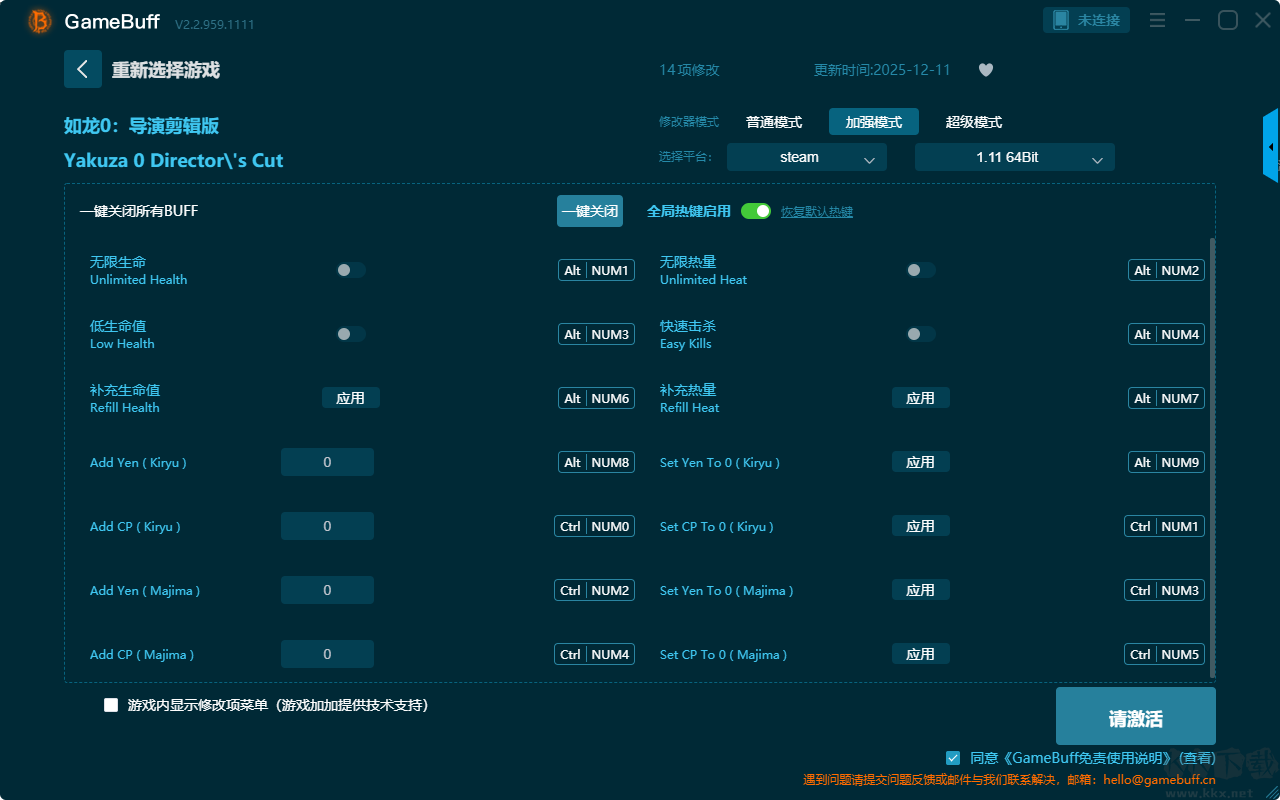Uncheck the GameBuff disclaimer agreement checkbox

[953, 758]
